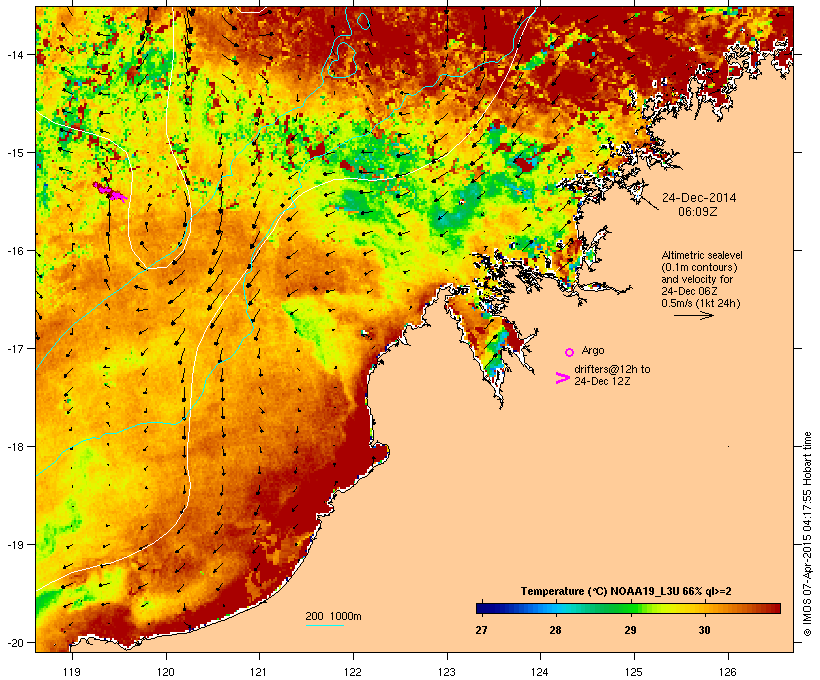
Task: Click colorbar tick label '27'
Action: point(481,630)
